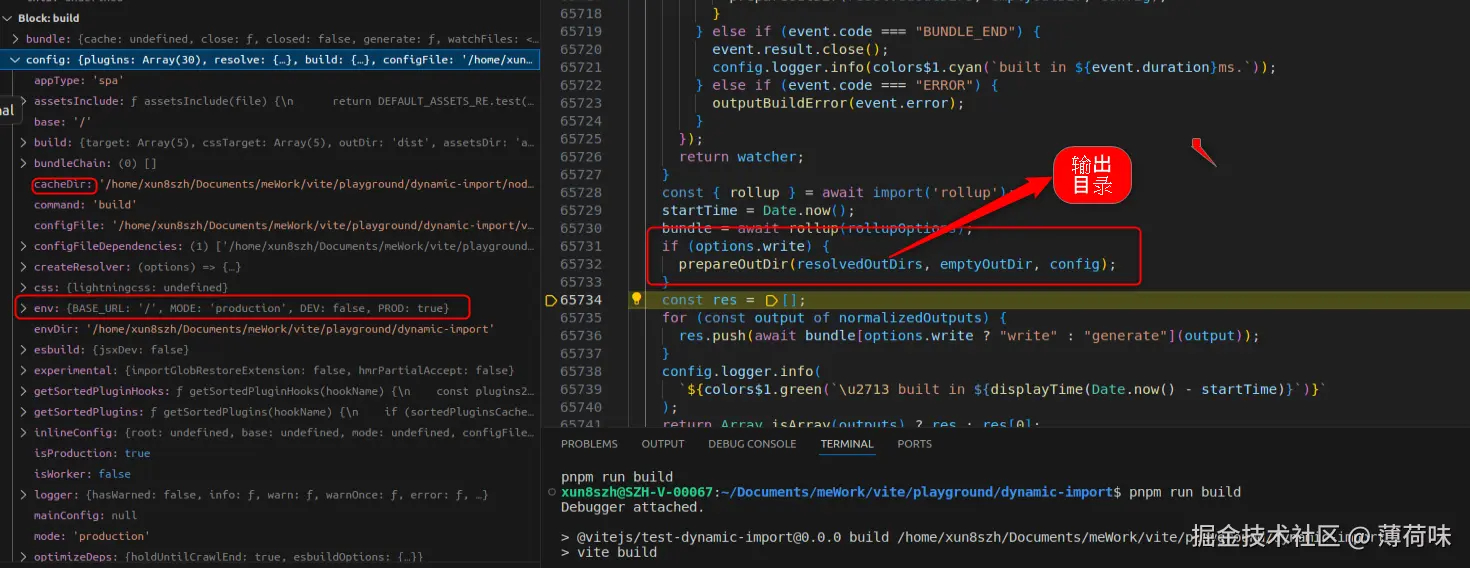
Task: Click the res.push(await bundle...) code line
Action: point(969,336)
